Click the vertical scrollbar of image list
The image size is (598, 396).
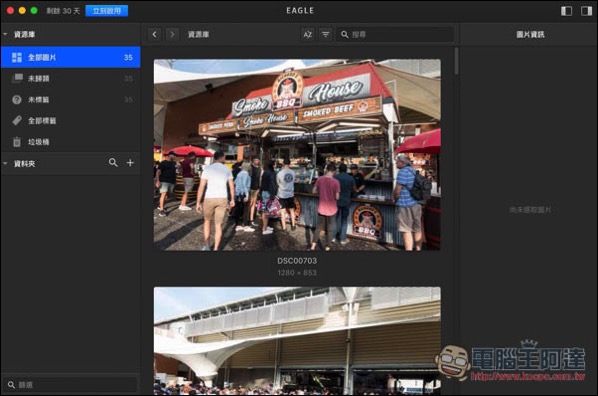(456, 61)
